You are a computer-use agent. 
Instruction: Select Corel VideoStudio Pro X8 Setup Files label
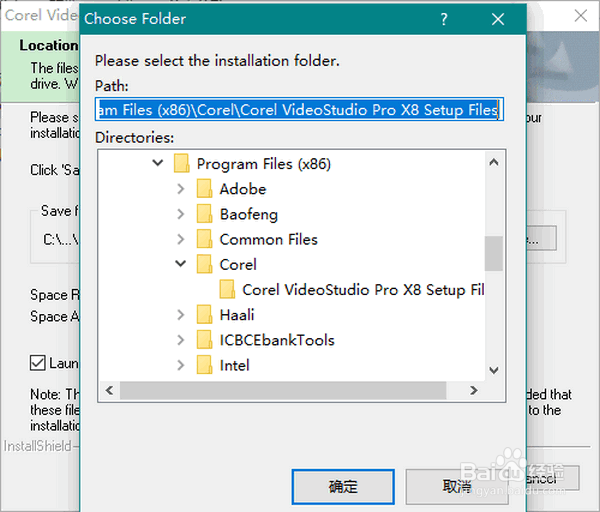(364, 290)
